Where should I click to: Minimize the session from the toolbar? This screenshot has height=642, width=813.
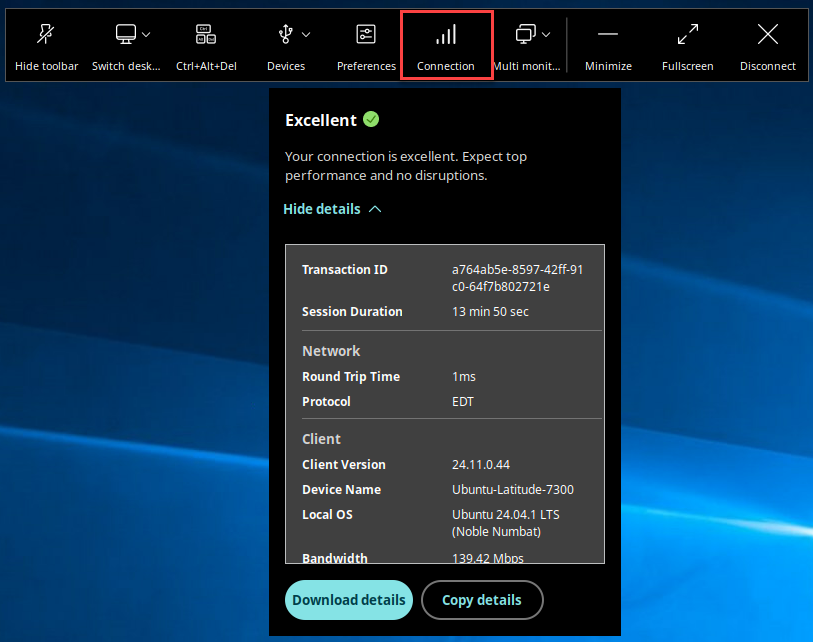[x=608, y=35]
